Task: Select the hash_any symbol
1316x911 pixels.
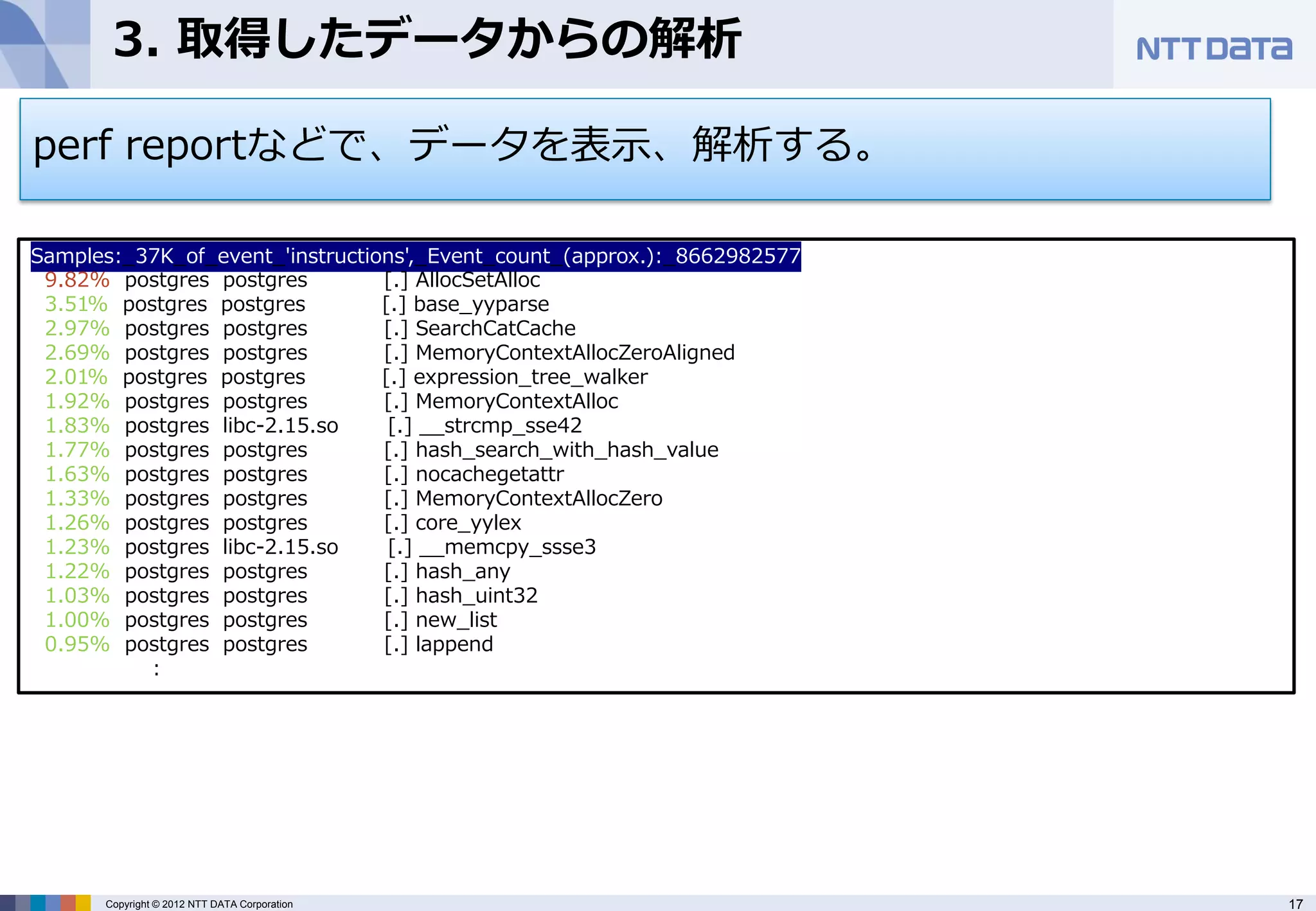Action: (x=463, y=572)
